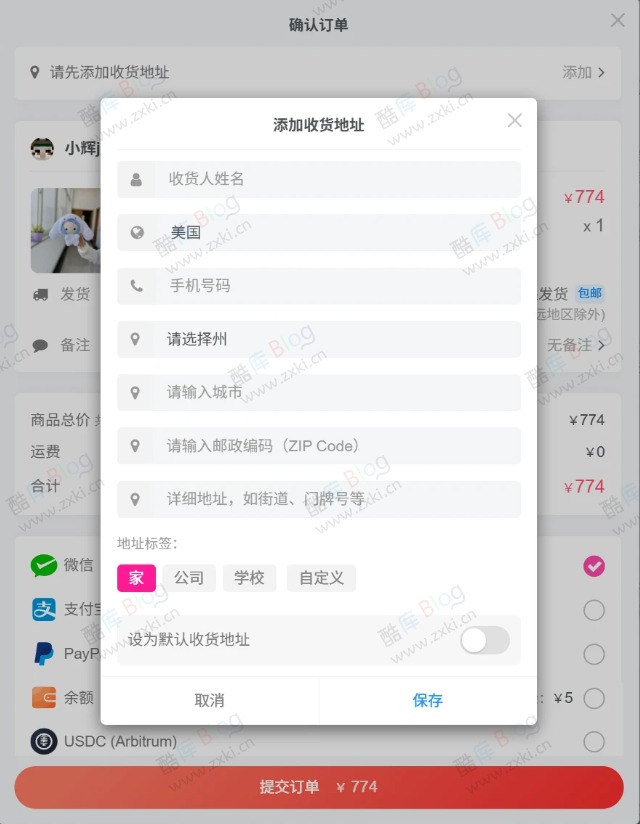Select the Alipay payment radio button

click(594, 610)
